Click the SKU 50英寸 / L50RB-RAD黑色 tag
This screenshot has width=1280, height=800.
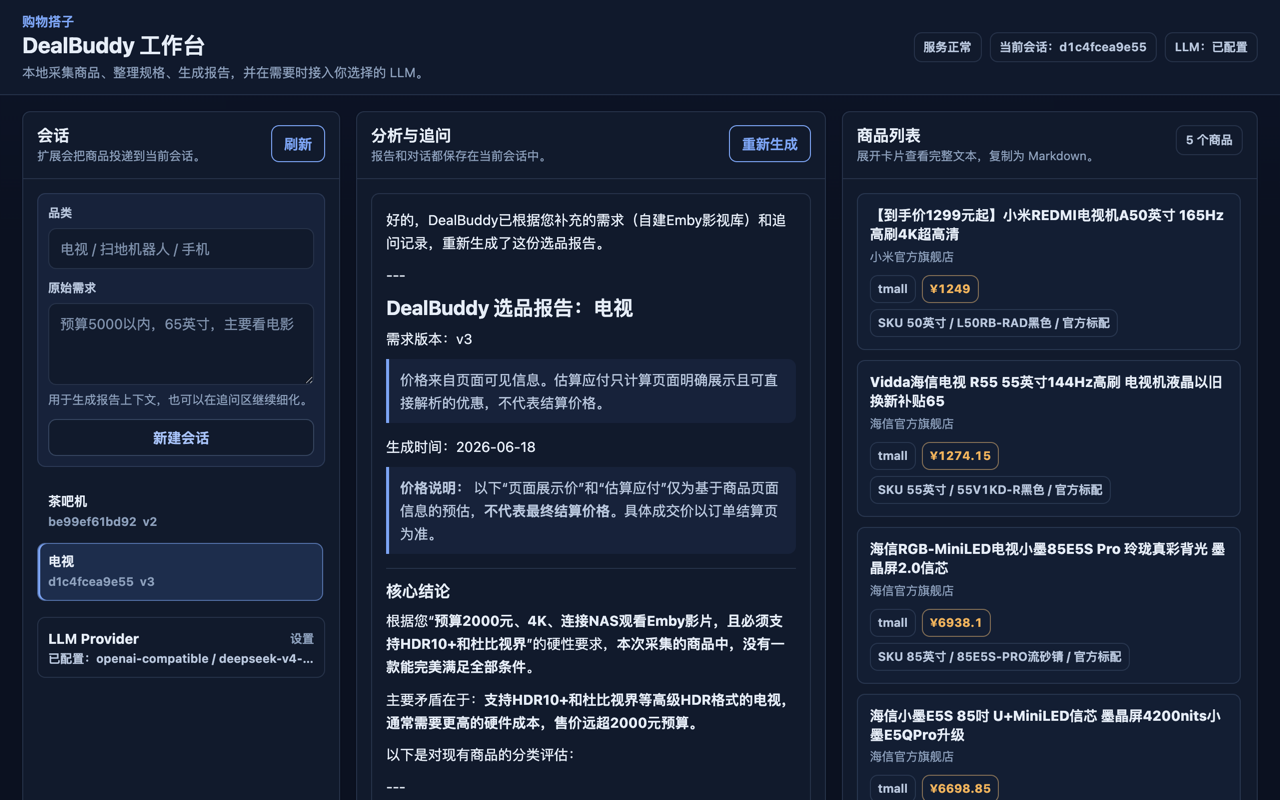click(x=993, y=323)
